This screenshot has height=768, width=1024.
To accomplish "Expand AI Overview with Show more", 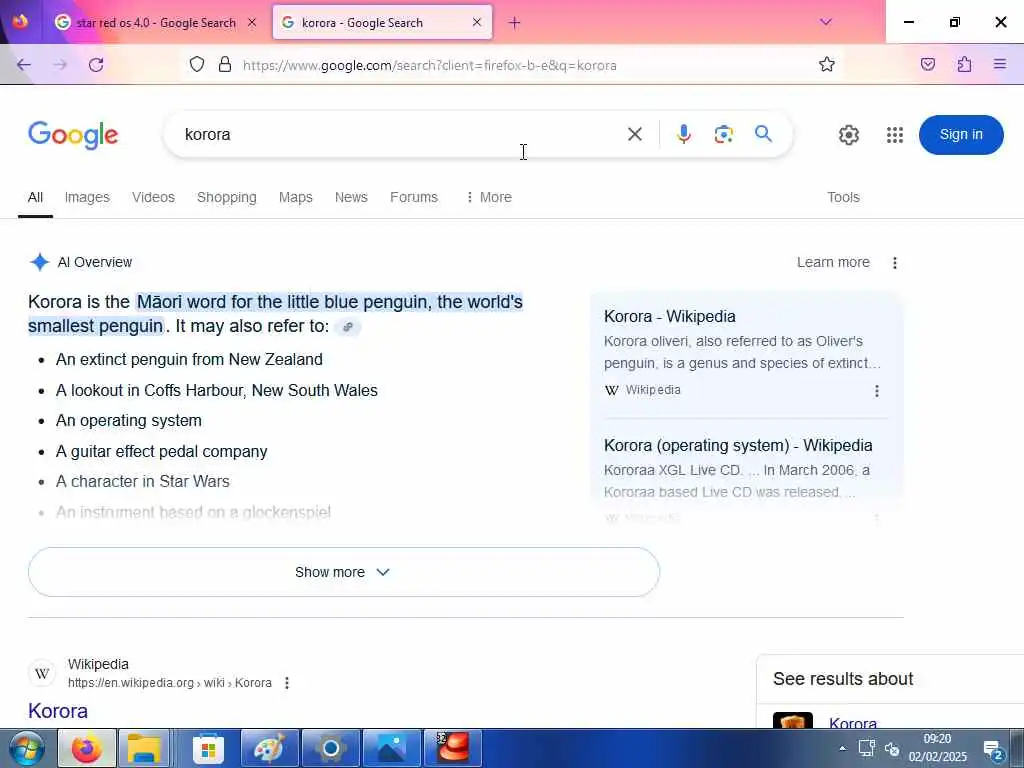I will pos(344,572).
